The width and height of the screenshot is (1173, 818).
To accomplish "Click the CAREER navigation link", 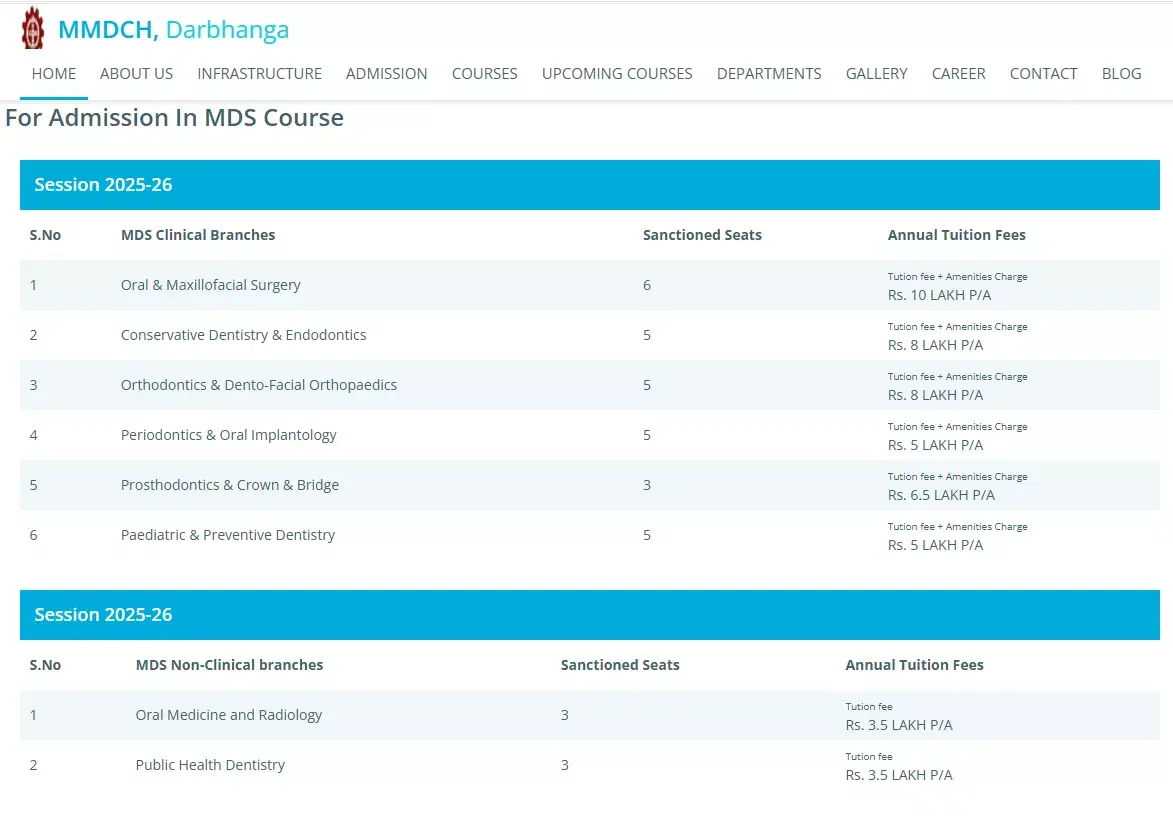I will click(x=958, y=74).
